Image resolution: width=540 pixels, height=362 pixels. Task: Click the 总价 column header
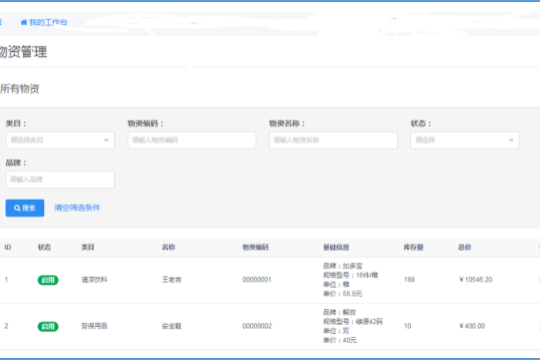pos(465,247)
